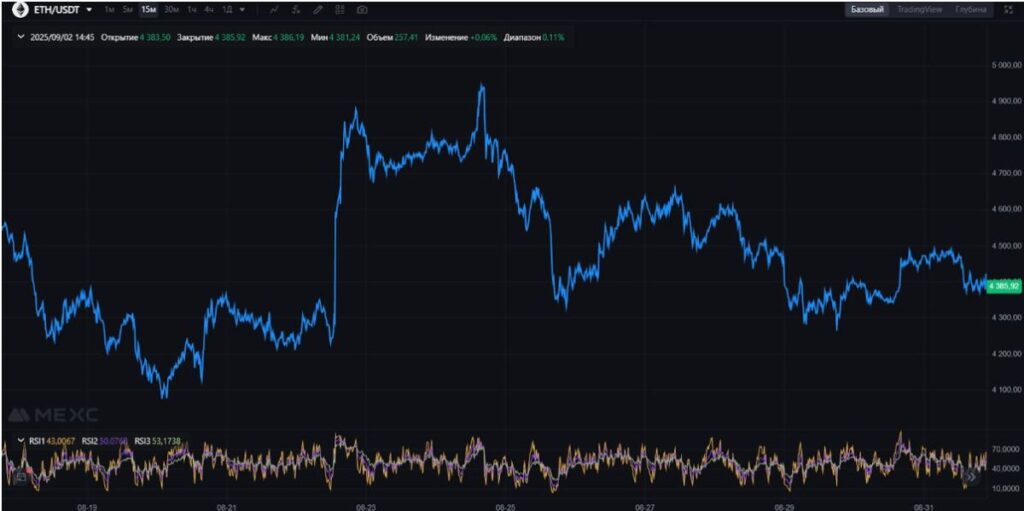Select the 4ч timeframe
Screen dimensions: 1024x511
[x=208, y=10]
